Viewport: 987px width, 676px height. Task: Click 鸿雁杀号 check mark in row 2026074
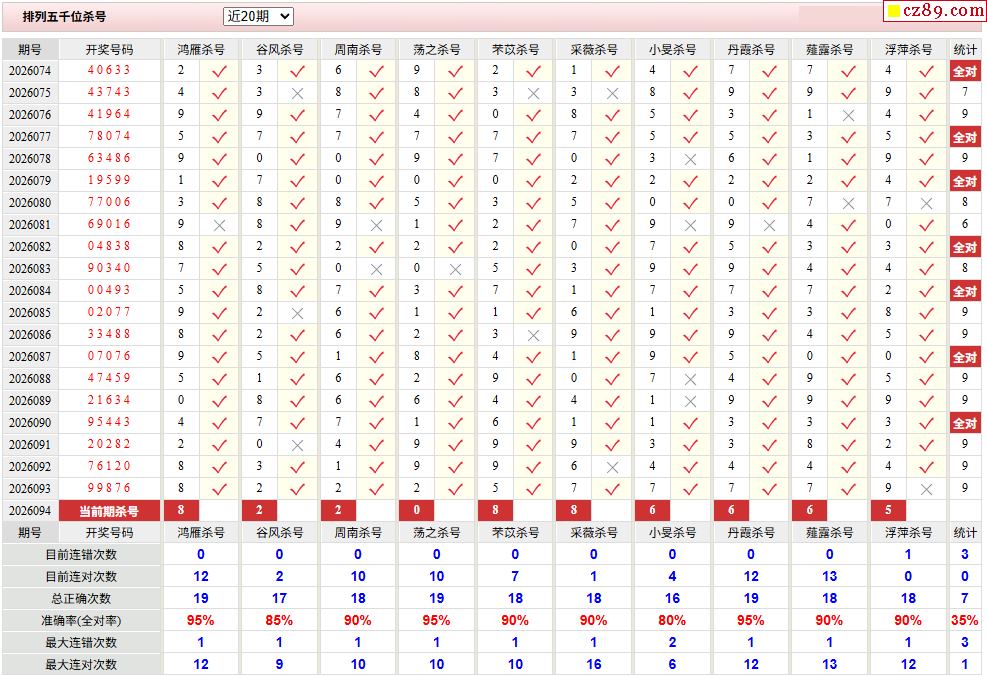(x=220, y=71)
